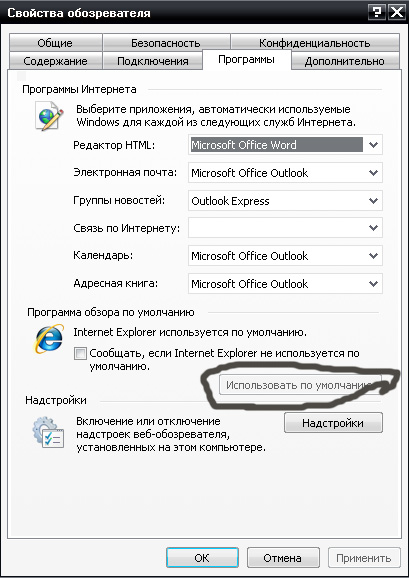Screen dimensions: 409x578
Task: Open the Безопасность tab
Action: 166,43
